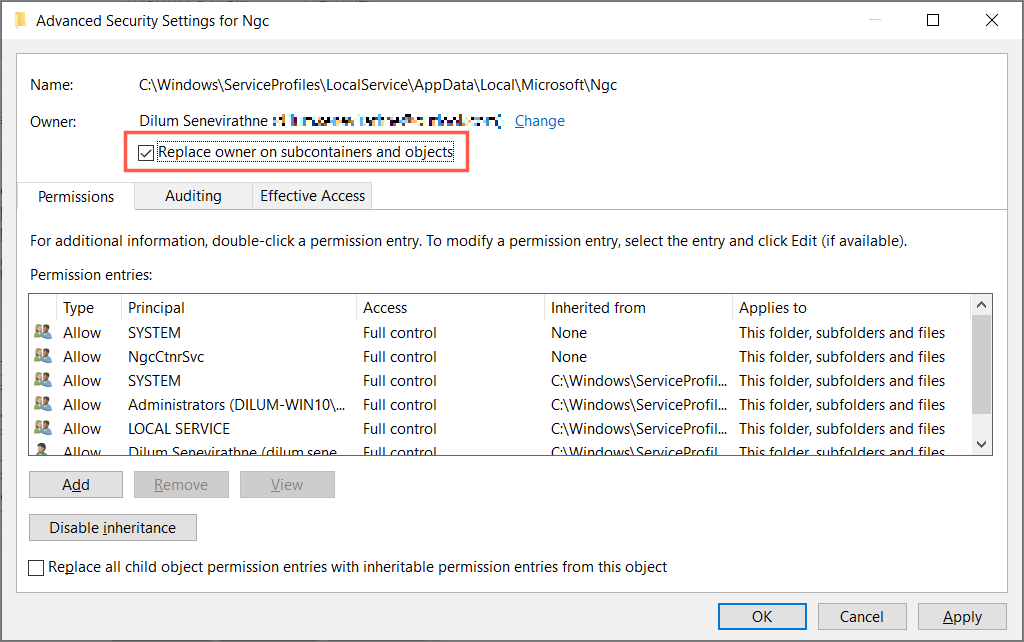Screen dimensions: 1024x642
Task: Click the Change owner link
Action: pyautogui.click(x=539, y=121)
